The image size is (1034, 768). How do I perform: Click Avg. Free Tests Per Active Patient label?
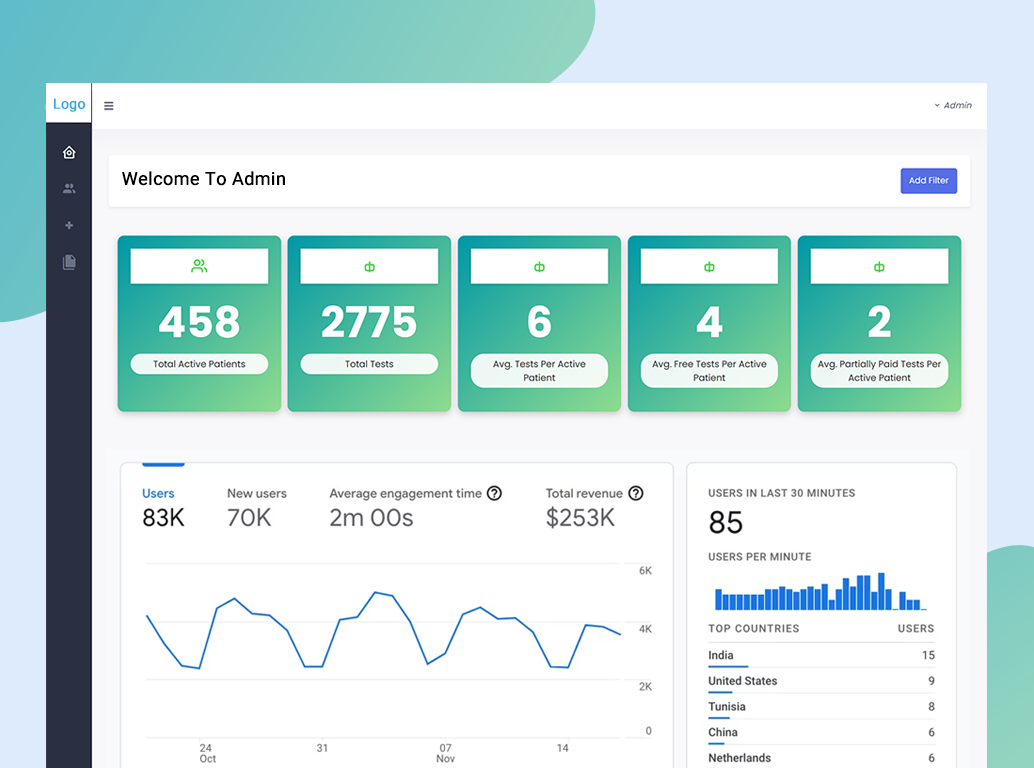point(709,370)
